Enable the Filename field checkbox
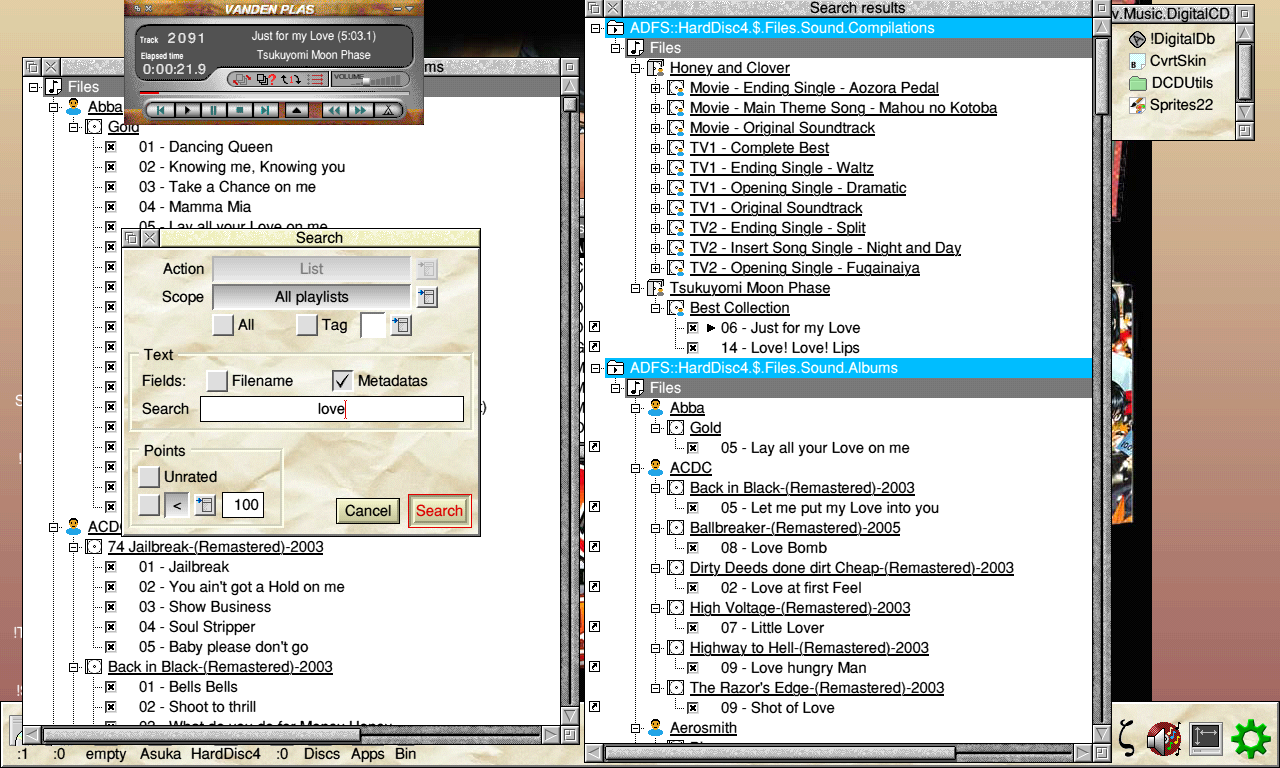1280x768 pixels. coord(217,381)
